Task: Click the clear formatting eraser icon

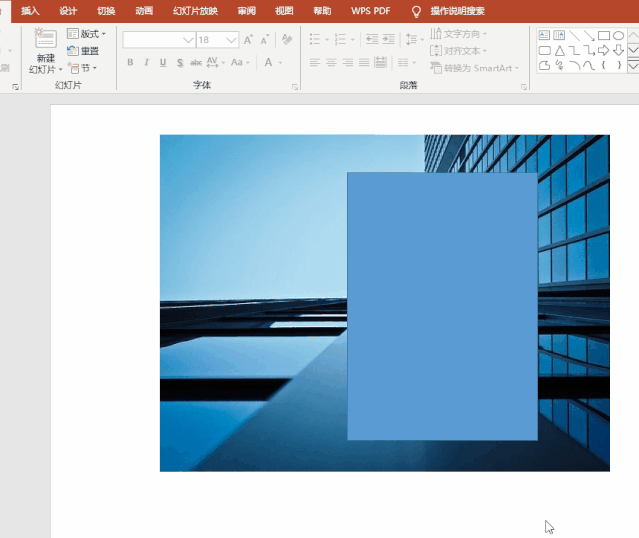Action: [287, 40]
